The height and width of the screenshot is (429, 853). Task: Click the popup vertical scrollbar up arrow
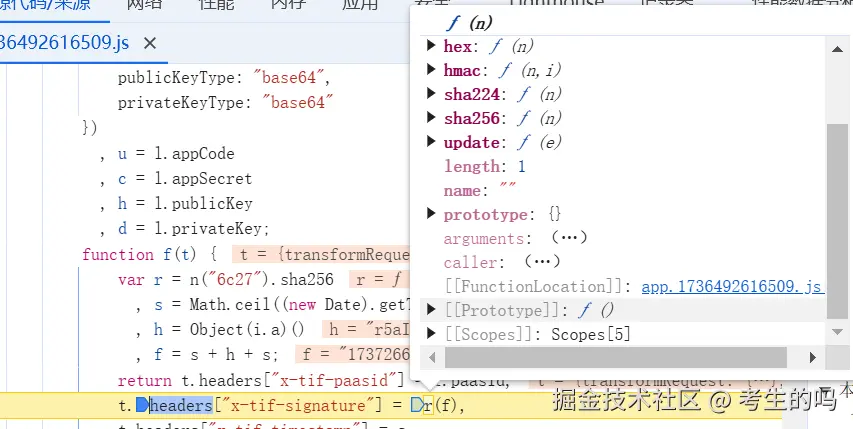(x=837, y=49)
